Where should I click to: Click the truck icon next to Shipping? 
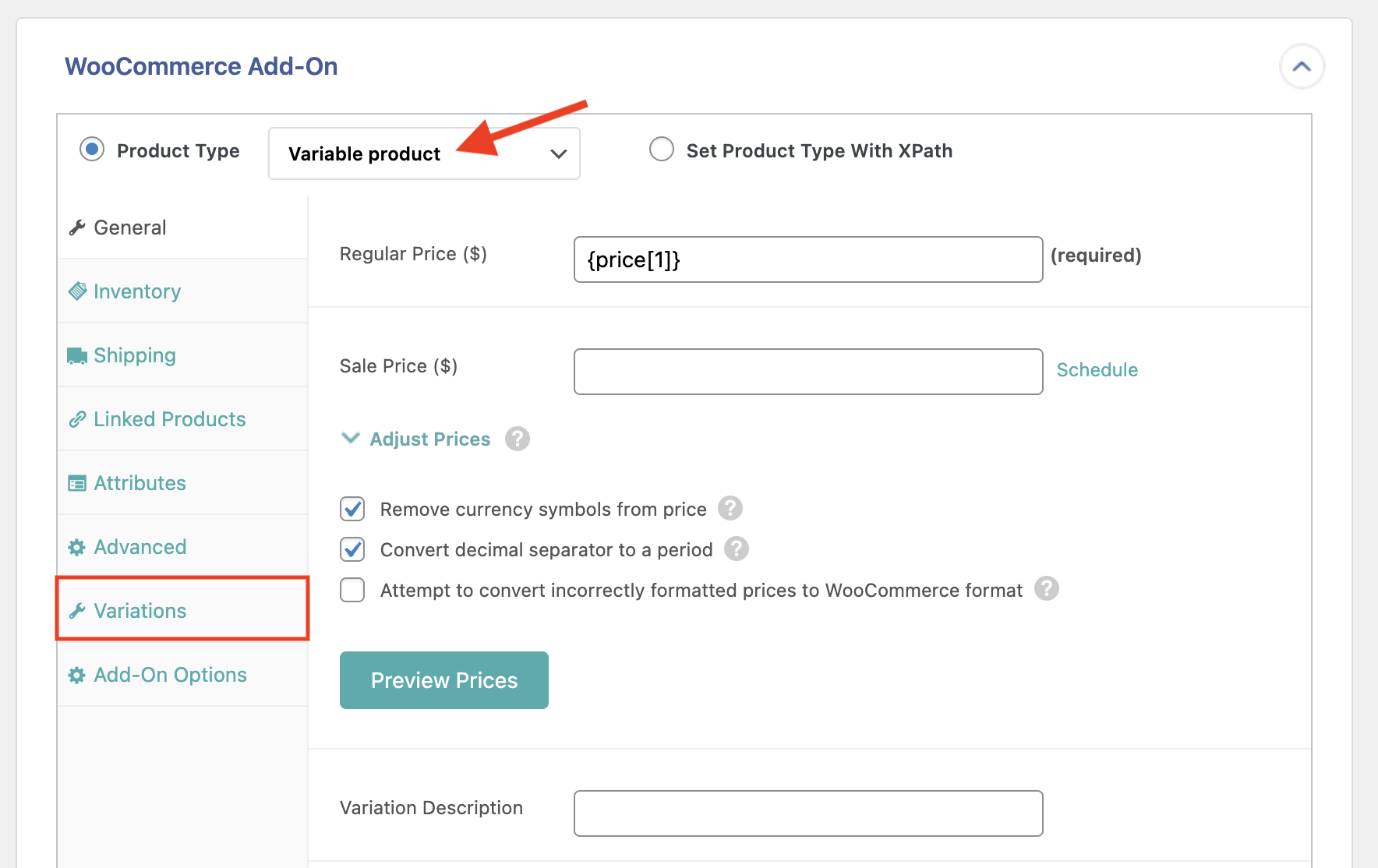click(77, 356)
